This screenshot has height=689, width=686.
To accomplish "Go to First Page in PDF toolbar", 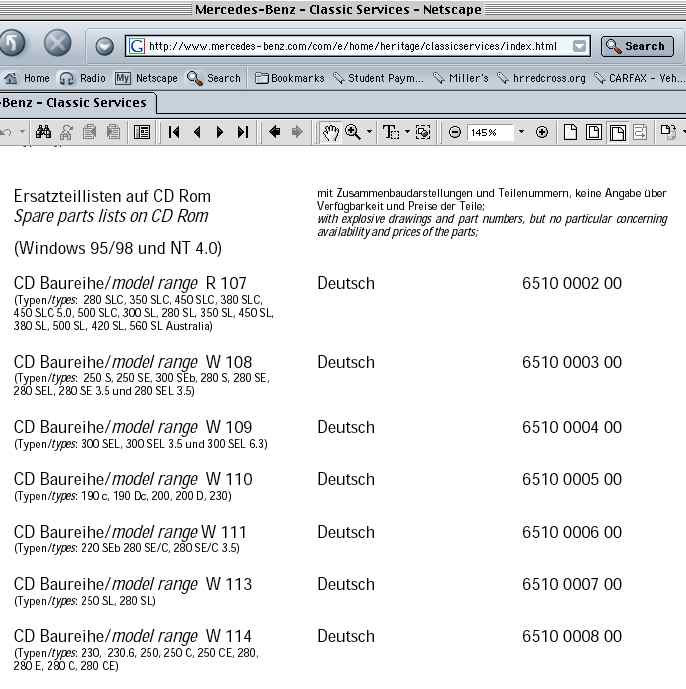I will point(174,132).
